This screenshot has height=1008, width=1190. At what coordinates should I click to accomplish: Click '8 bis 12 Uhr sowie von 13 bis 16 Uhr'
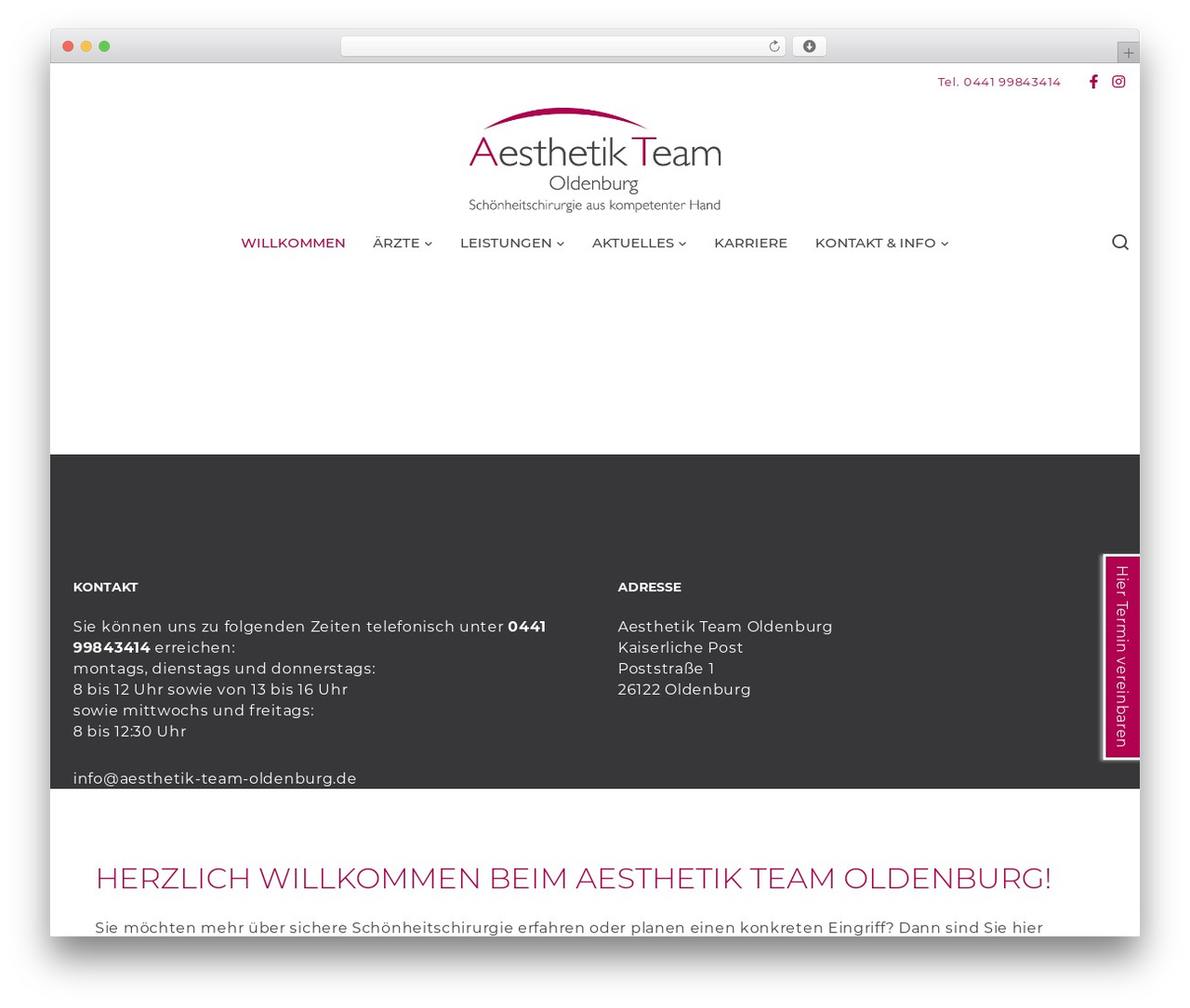[210, 689]
